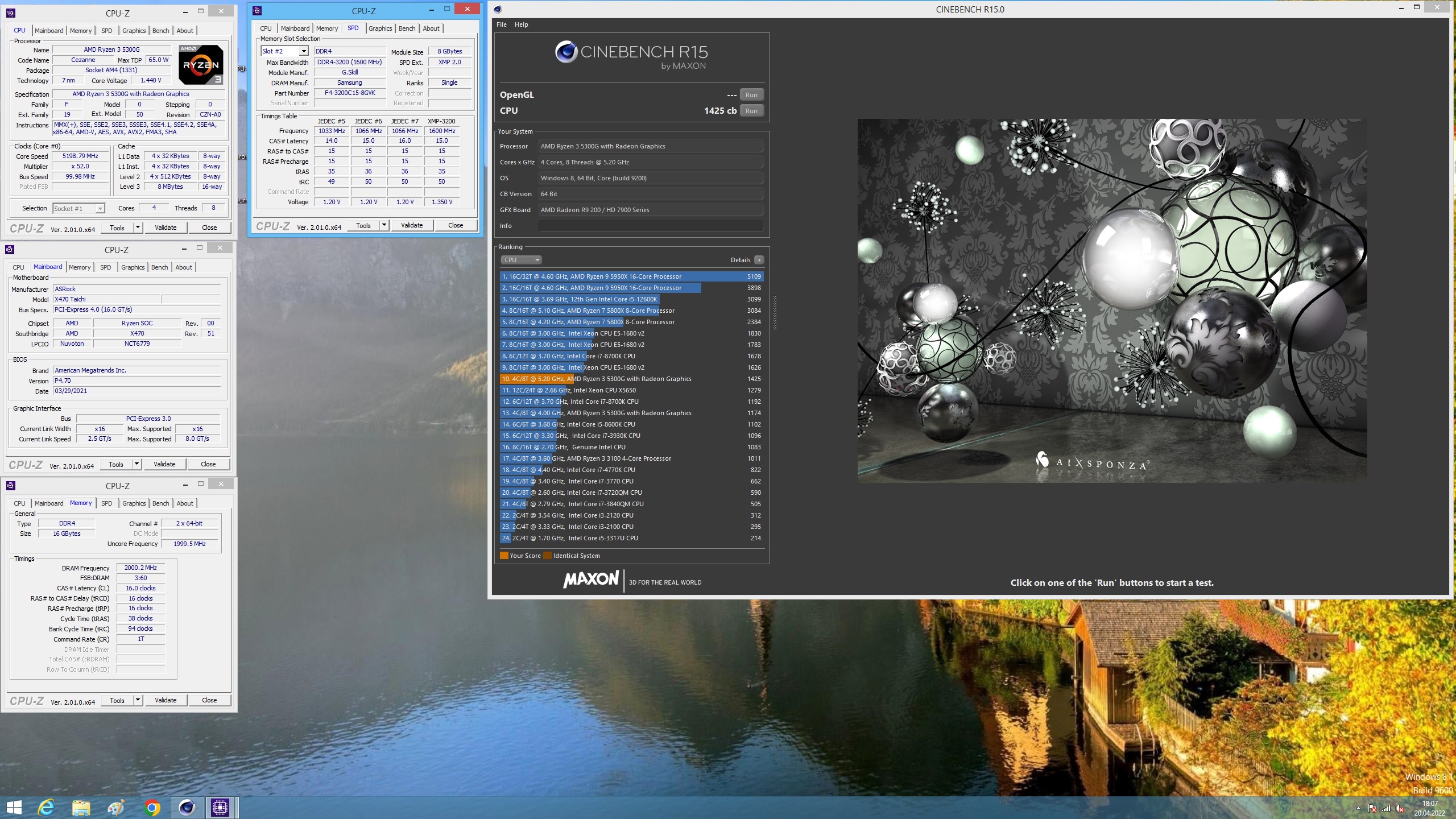Switch to Bench tab in CPU window

pos(160,31)
